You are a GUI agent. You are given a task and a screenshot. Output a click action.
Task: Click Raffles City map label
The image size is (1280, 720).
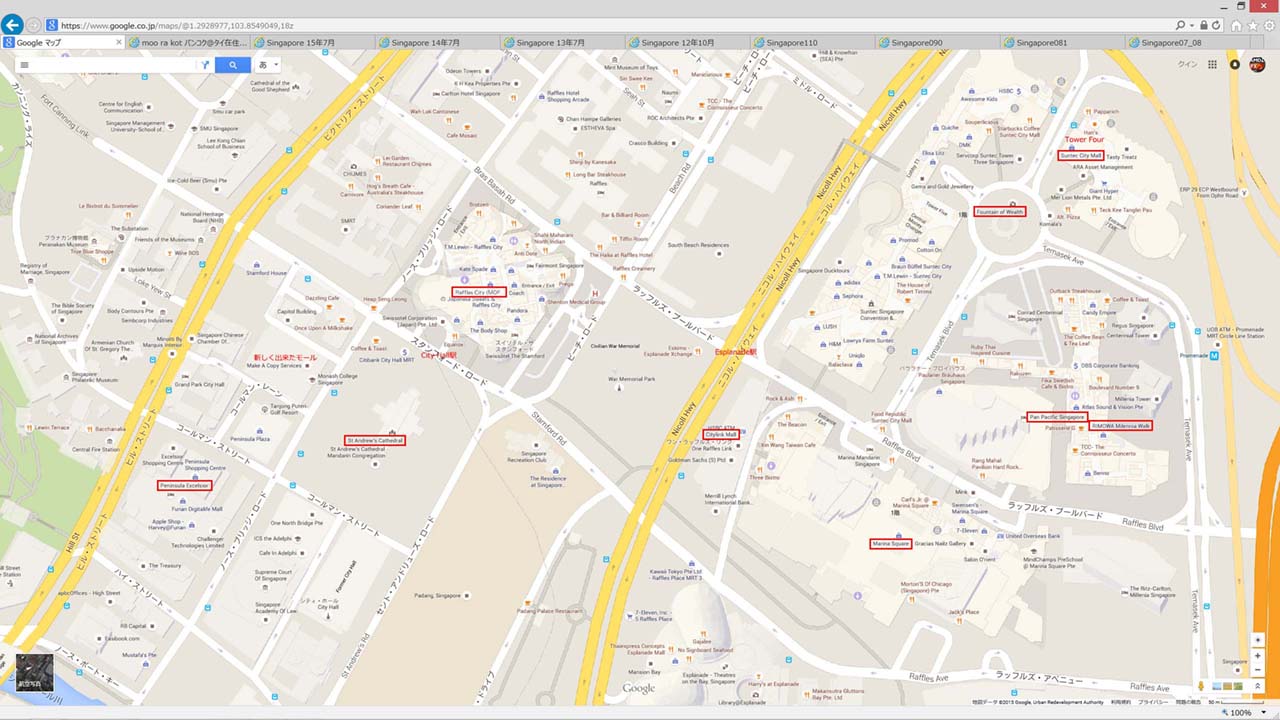(479, 292)
